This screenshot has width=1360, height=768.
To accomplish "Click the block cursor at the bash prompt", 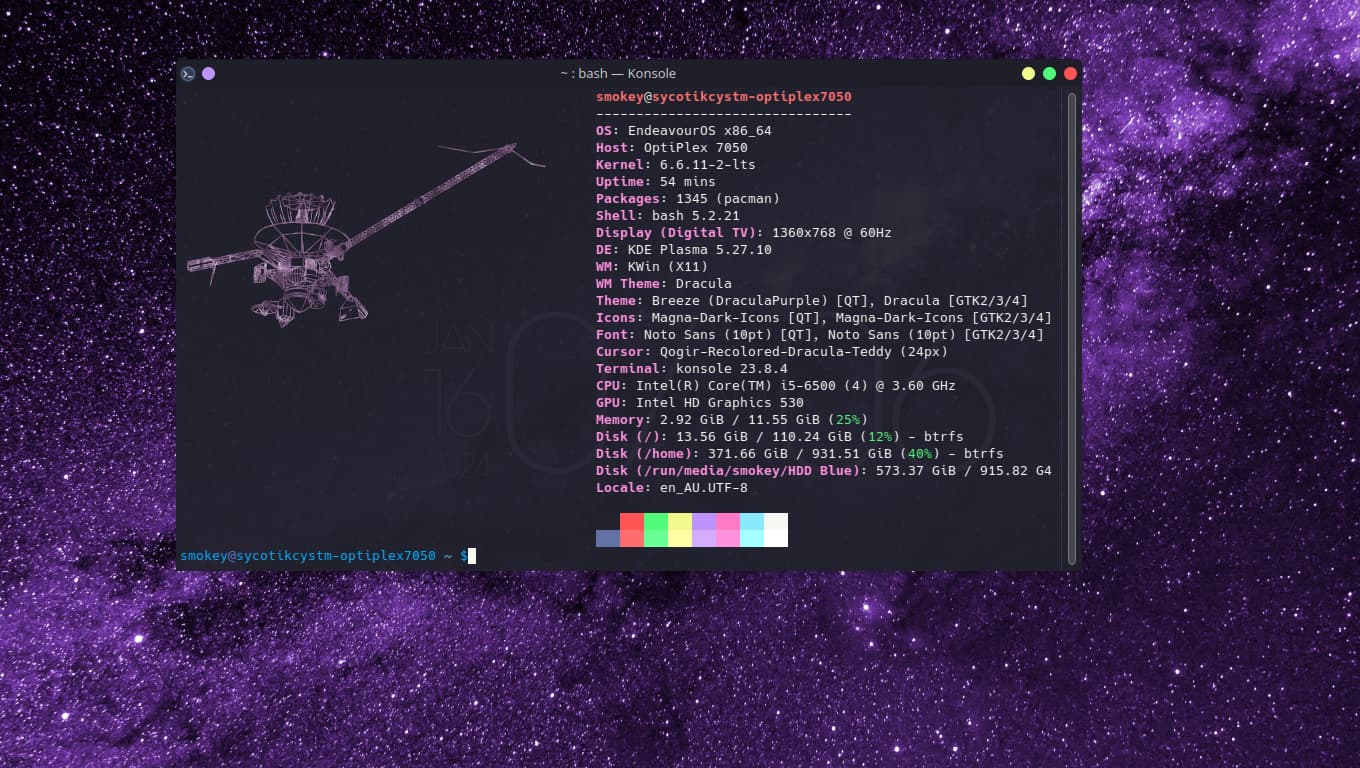I will [472, 555].
